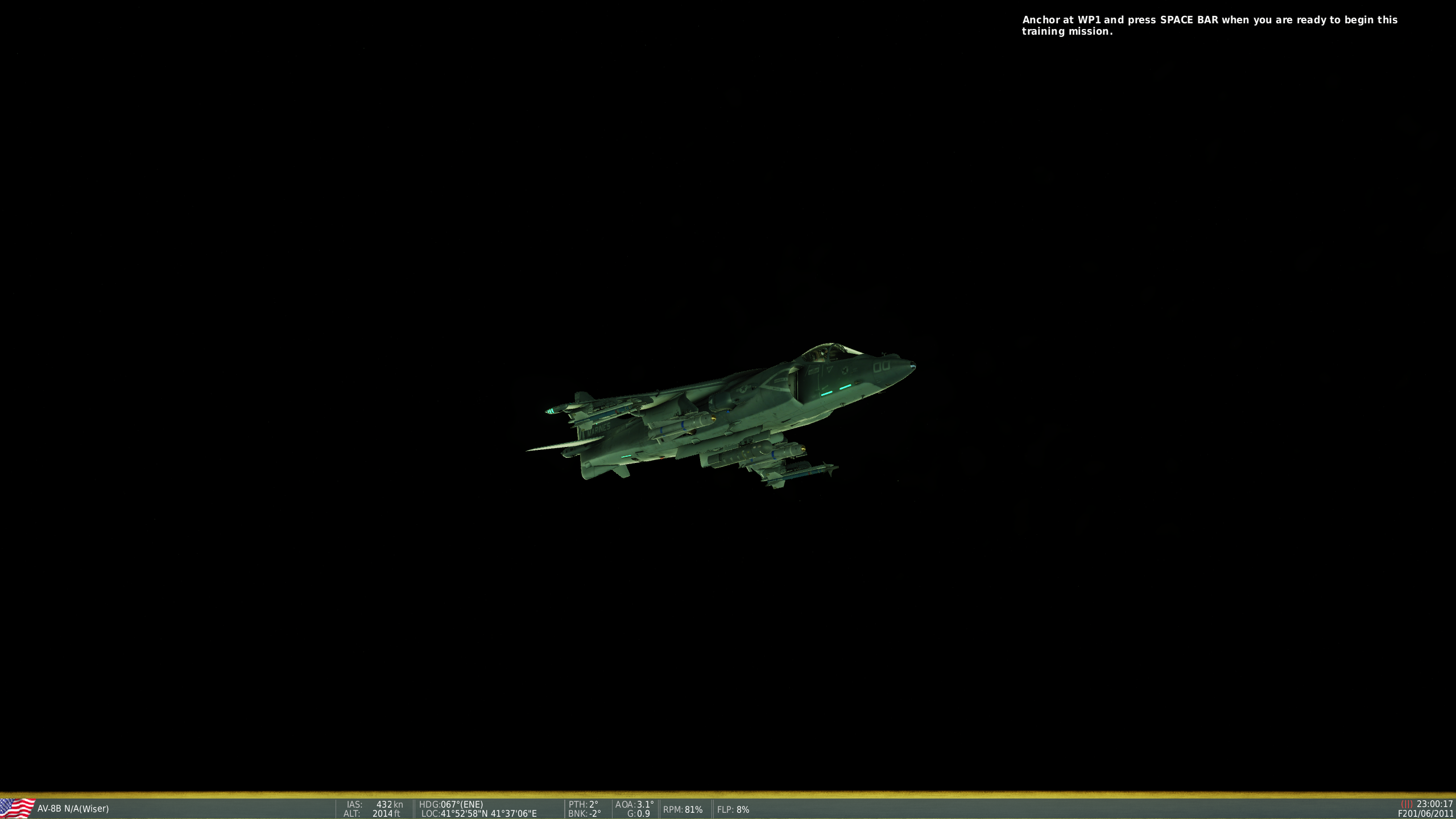
Task: Click the IAS '432 kn' readout
Action: click(375, 804)
